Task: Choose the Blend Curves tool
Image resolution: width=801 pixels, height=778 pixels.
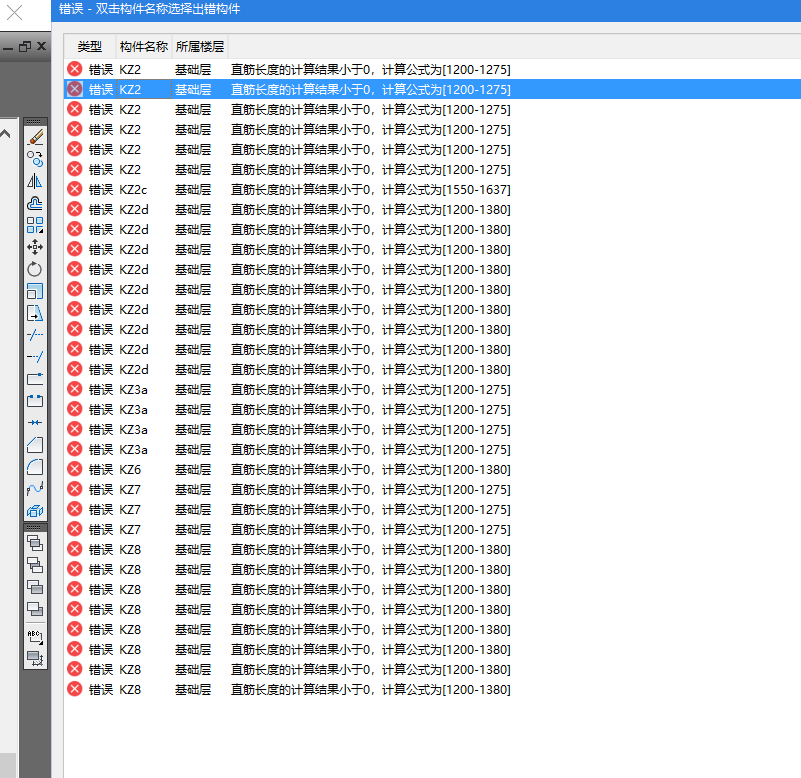Action: click(35, 489)
